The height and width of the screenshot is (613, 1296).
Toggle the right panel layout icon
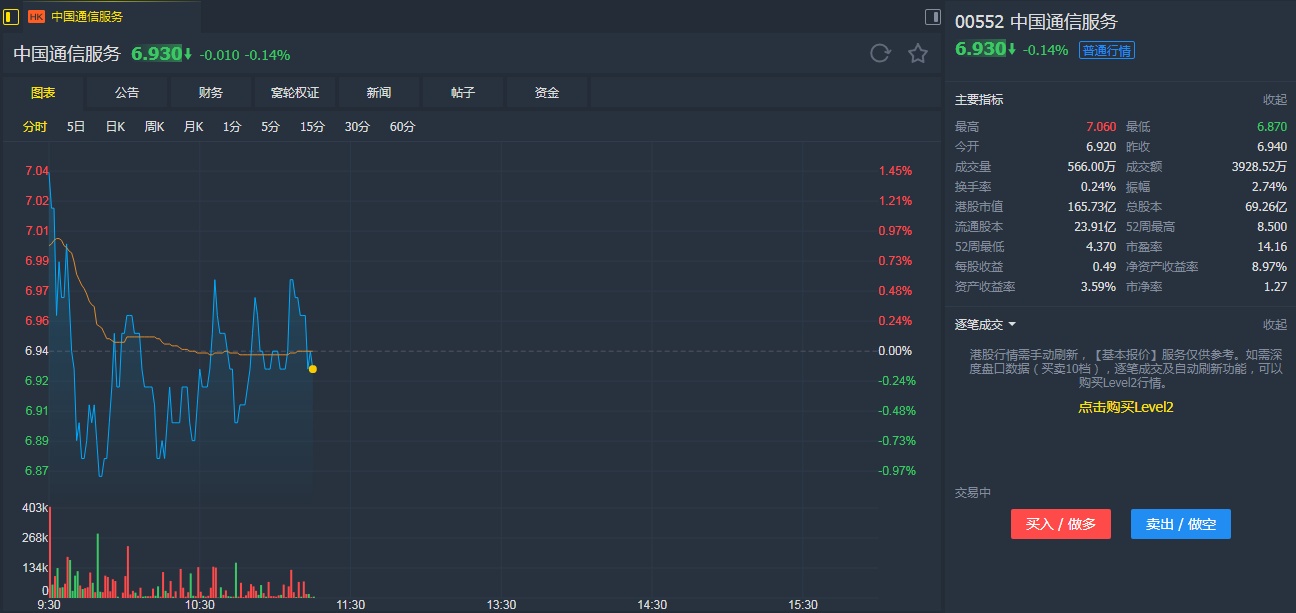[933, 16]
